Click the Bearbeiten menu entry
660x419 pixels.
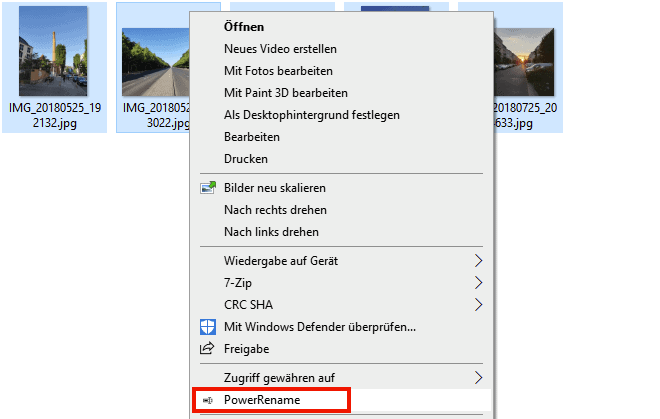click(x=252, y=137)
